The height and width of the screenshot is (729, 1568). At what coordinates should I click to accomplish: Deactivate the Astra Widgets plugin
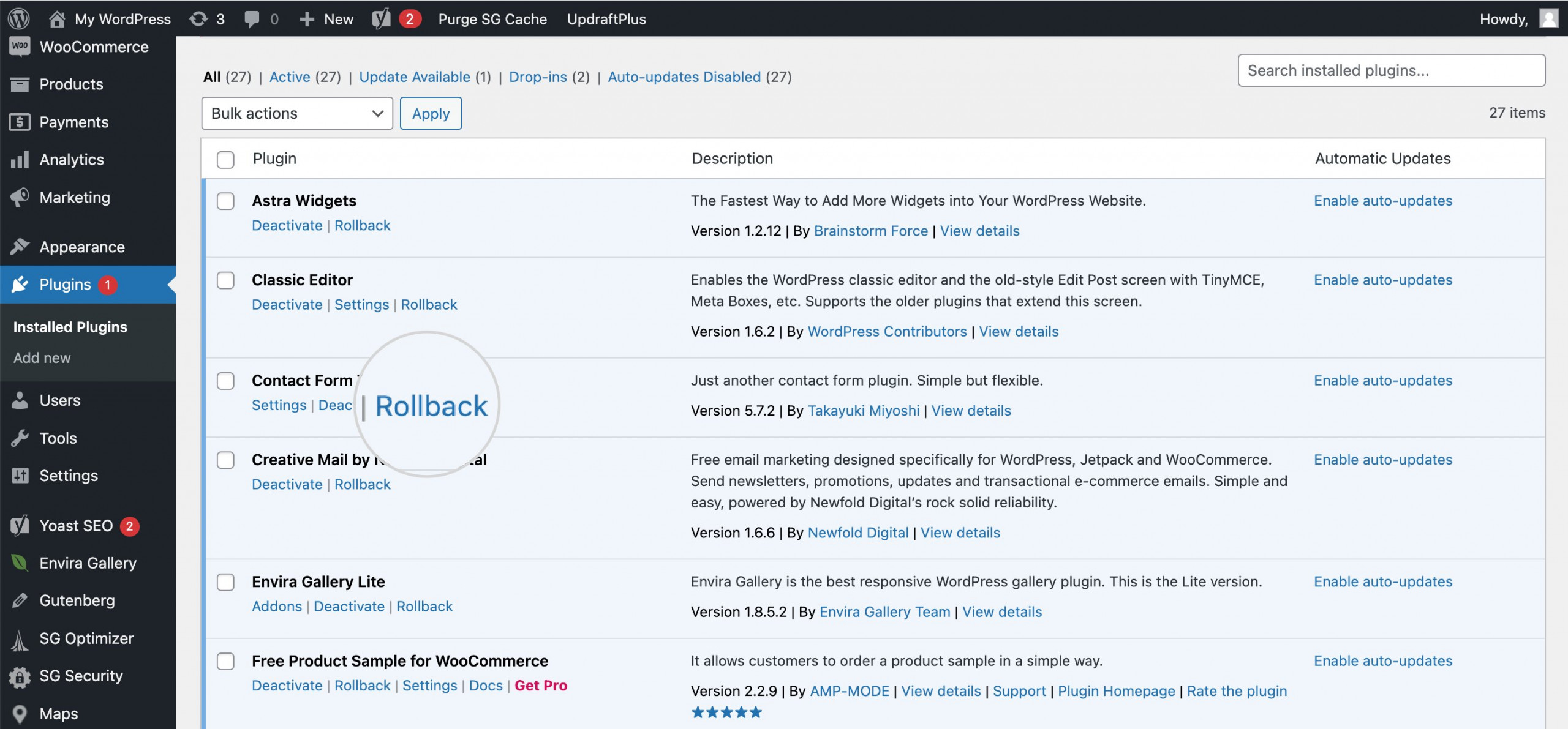(287, 225)
